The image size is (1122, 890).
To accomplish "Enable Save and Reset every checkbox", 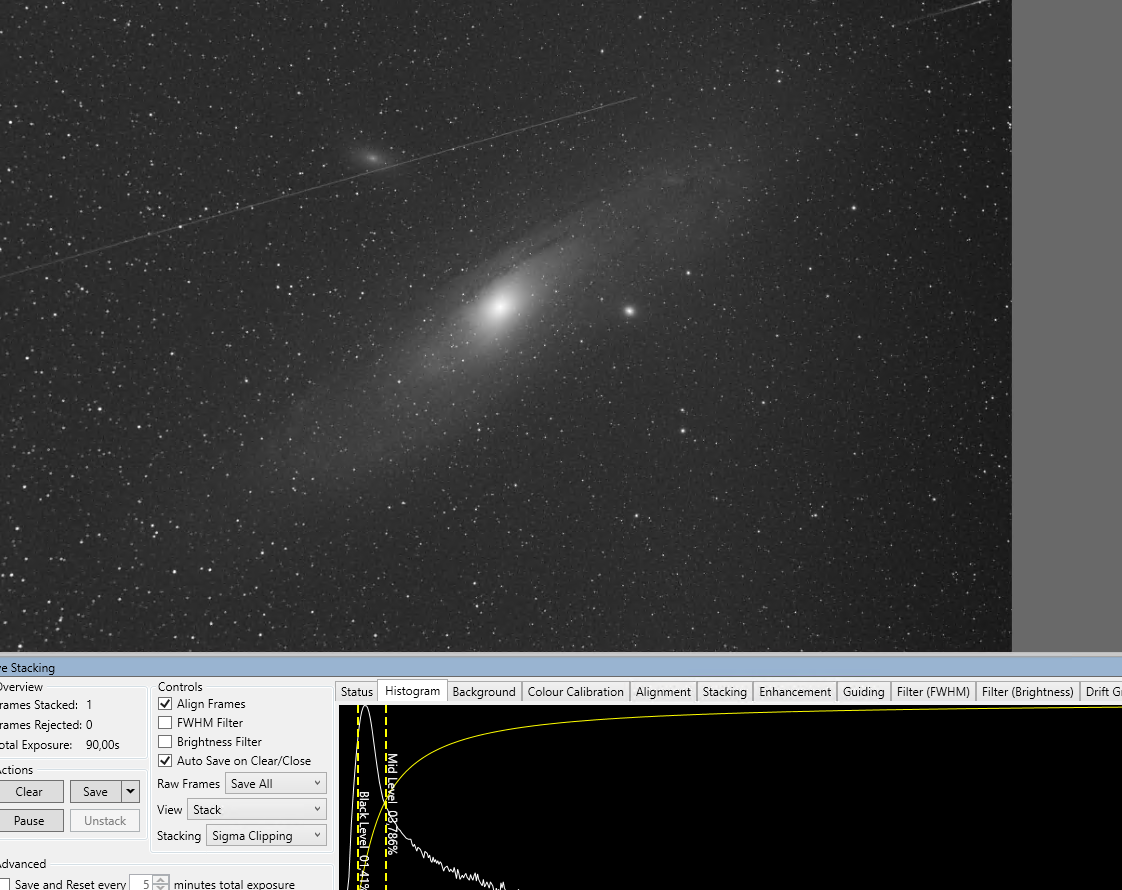I will pos(4,884).
